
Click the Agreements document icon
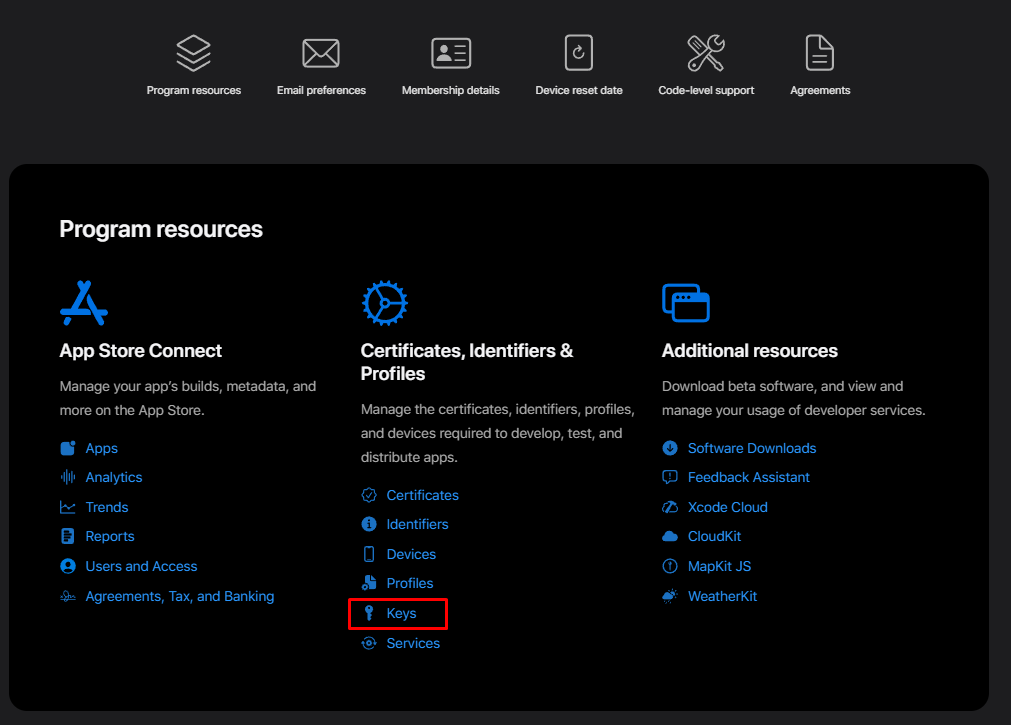tap(820, 53)
